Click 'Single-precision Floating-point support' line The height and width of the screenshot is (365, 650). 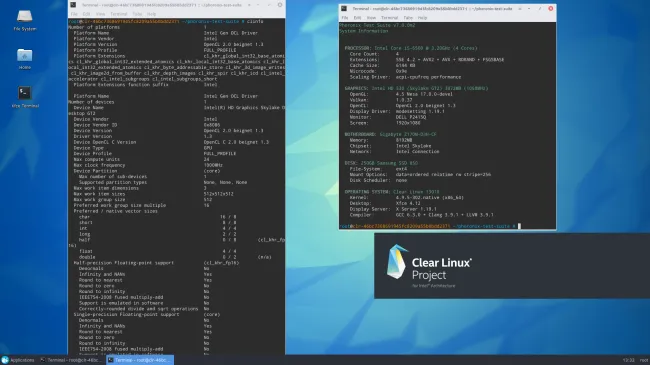tap(147, 314)
